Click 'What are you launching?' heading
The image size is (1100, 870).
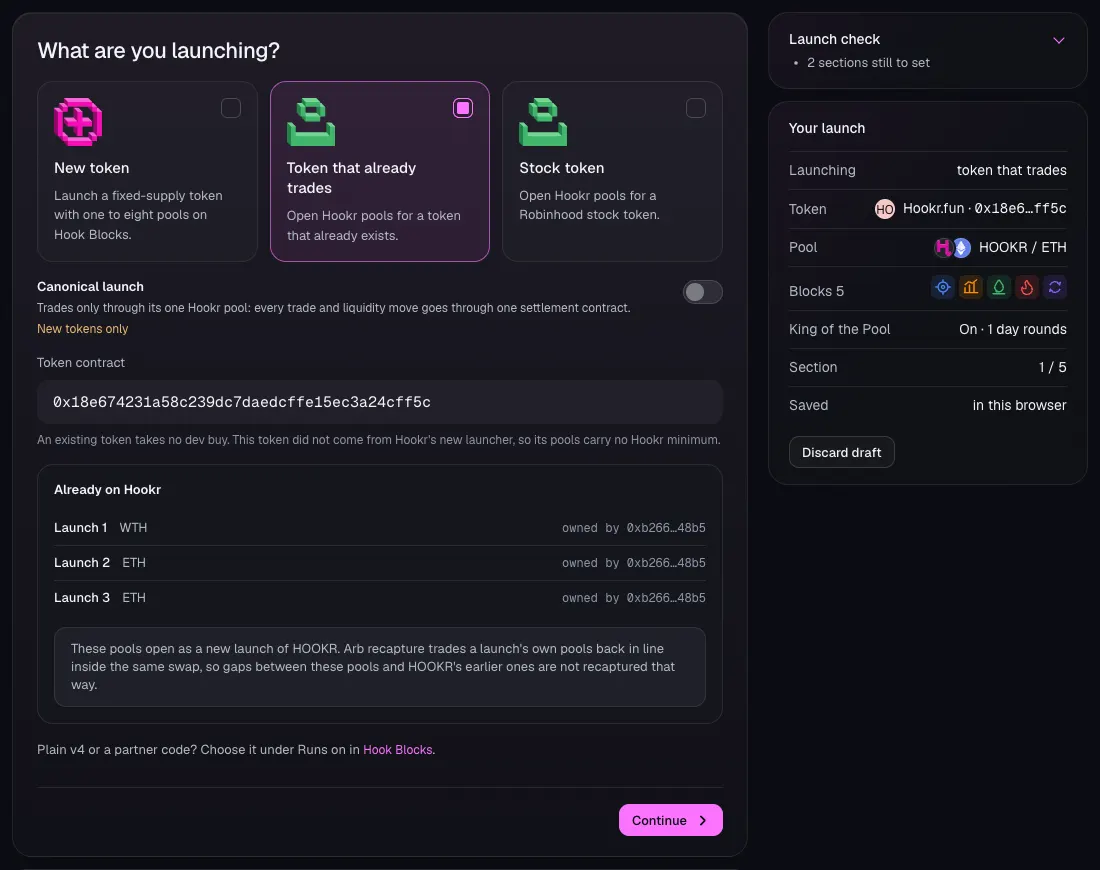(x=159, y=51)
